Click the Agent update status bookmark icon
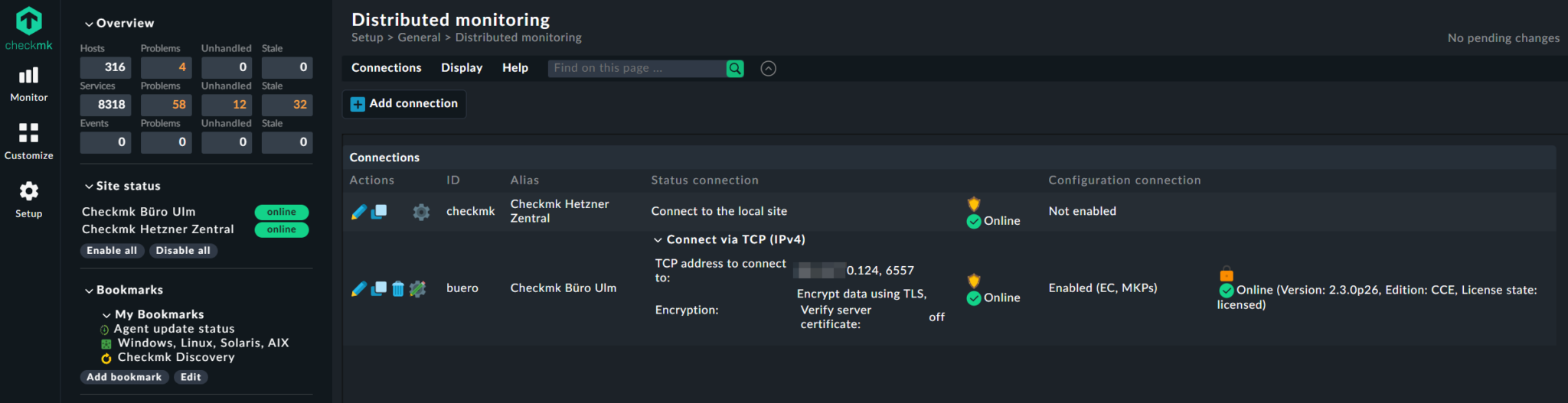The width and height of the screenshot is (1568, 403). point(105,330)
